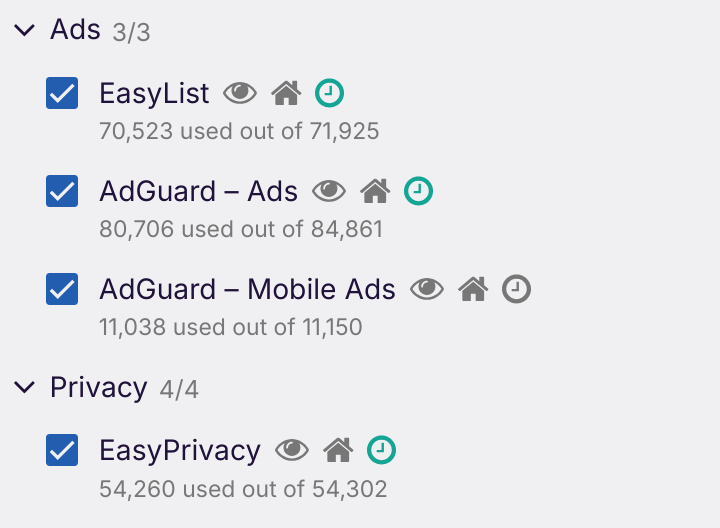720x528 pixels.
Task: View AdGuard – Ads list content eye icon
Action: click(329, 191)
